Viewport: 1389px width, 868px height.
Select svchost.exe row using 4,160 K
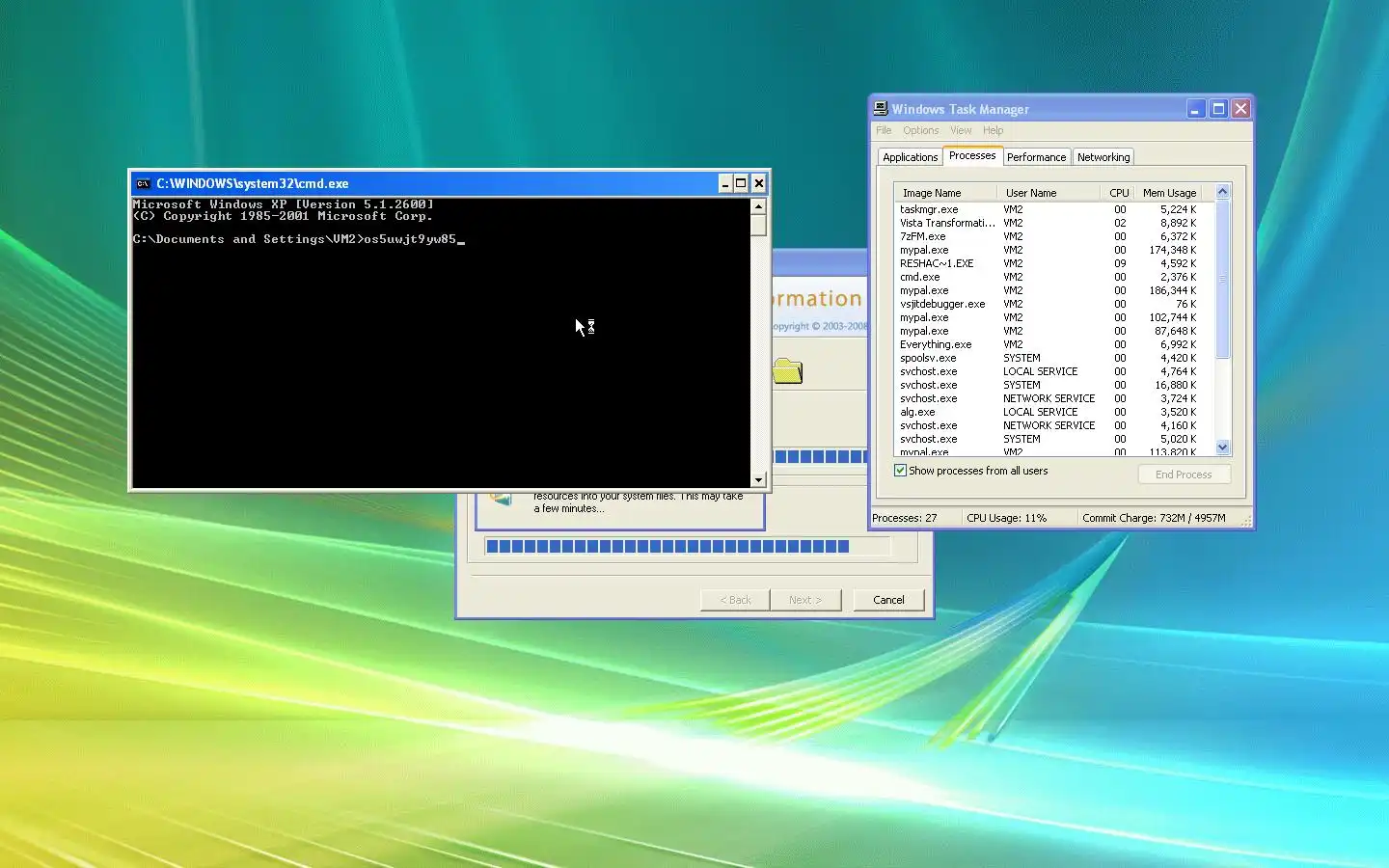(x=1053, y=425)
